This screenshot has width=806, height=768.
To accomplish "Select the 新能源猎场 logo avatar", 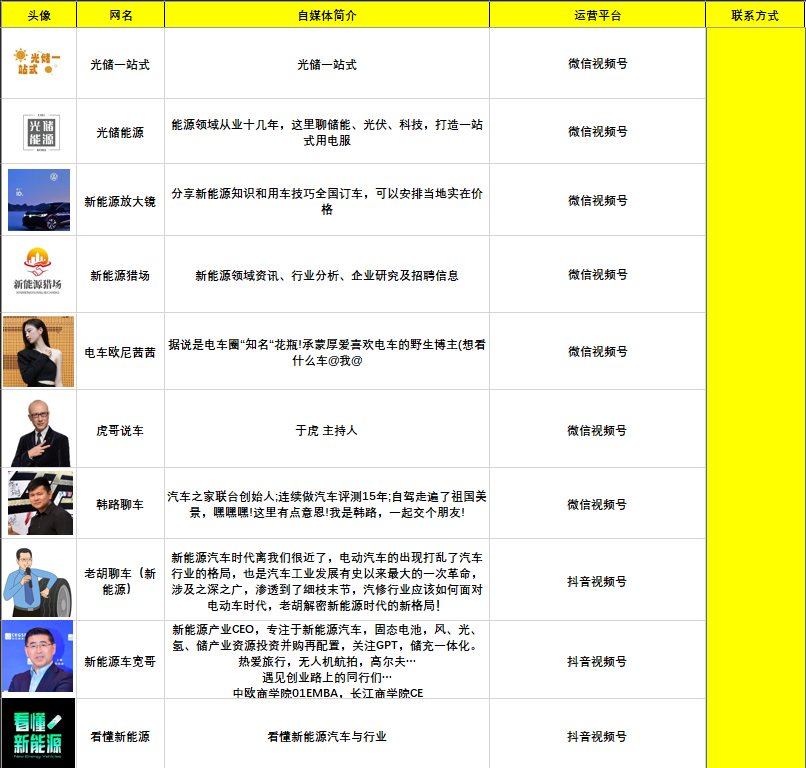I will pos(39,273).
